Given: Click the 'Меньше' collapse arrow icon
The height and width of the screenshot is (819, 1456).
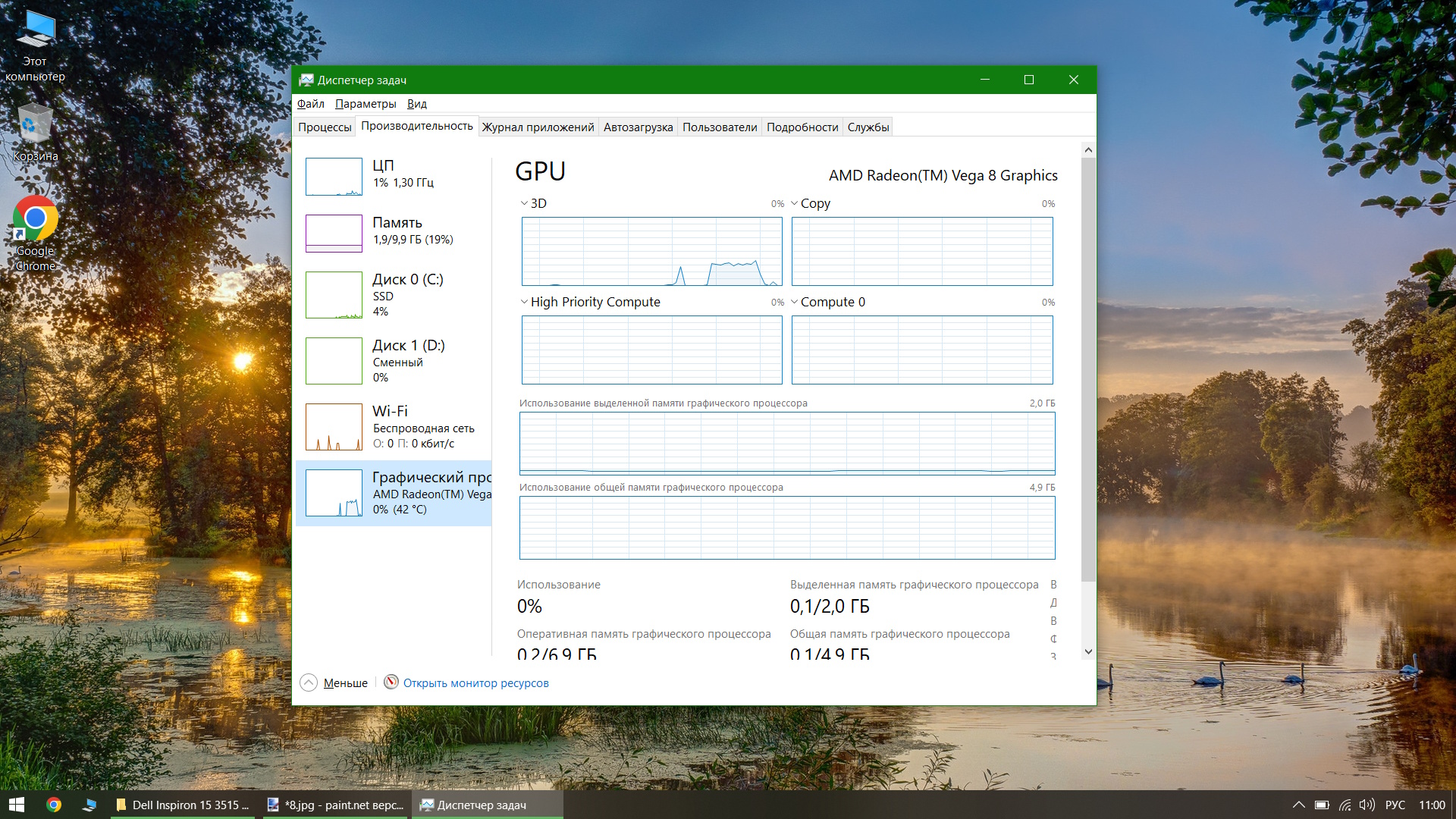Looking at the screenshot, I should pos(309,682).
